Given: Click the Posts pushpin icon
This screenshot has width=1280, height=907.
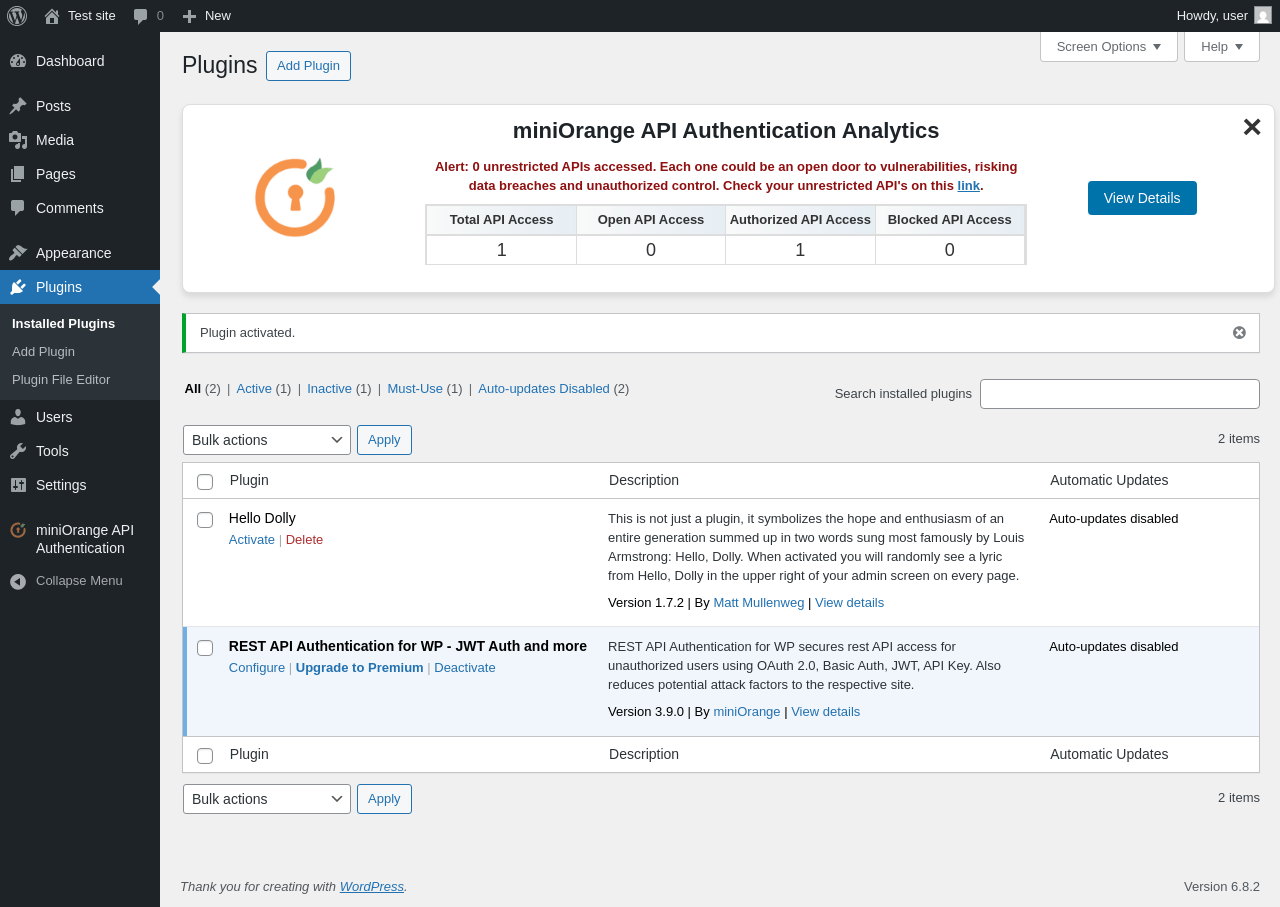Looking at the screenshot, I should (x=18, y=106).
